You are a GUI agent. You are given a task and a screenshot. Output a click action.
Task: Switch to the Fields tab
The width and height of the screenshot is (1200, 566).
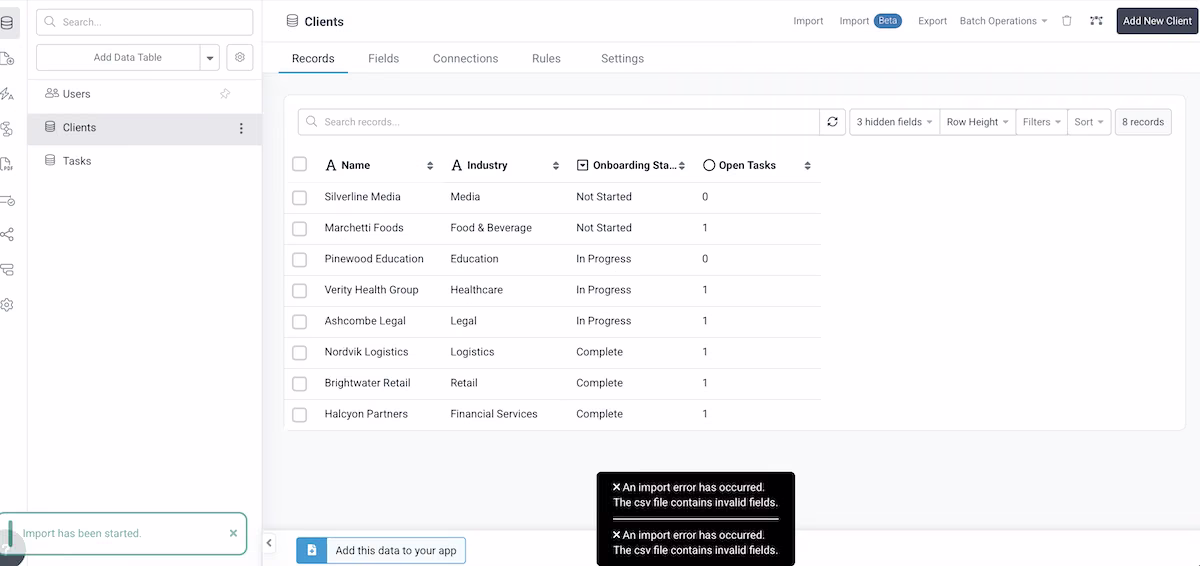(x=383, y=59)
